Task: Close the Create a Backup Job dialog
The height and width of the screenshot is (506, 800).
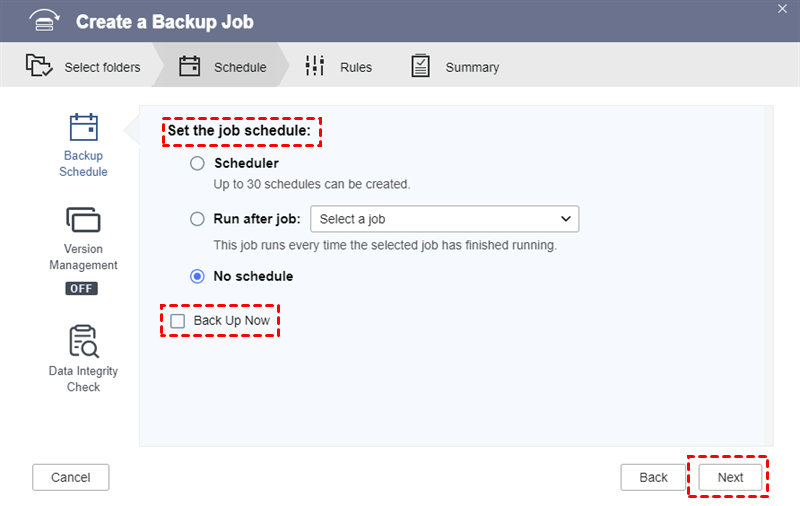Action: pyautogui.click(x=782, y=8)
